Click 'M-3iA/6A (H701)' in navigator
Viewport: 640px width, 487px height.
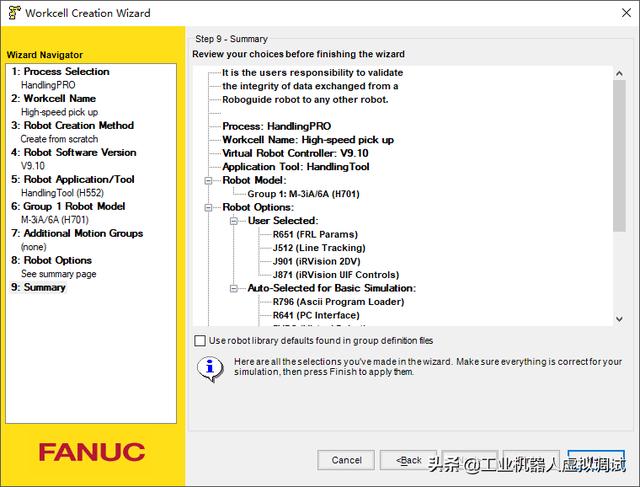[x=55, y=220]
